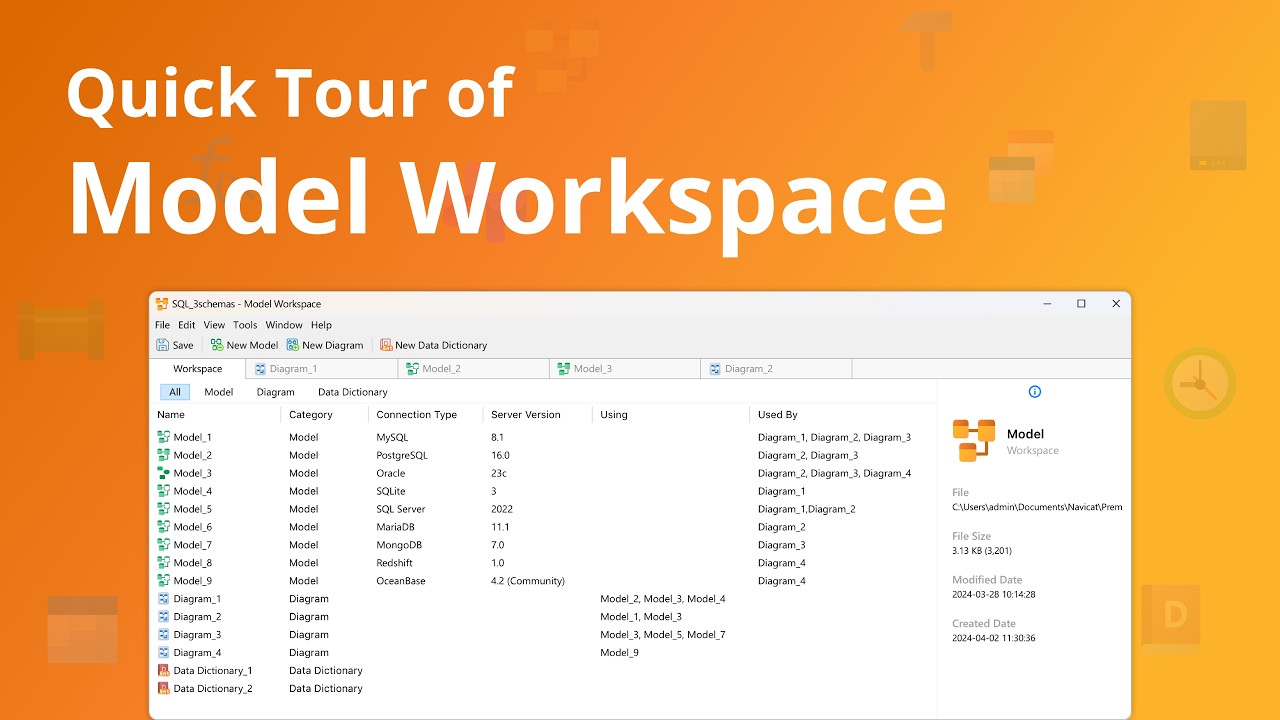The width and height of the screenshot is (1280, 720).
Task: Click the 'Model_2, Model_3, Model_4' Using cell
Action: click(663, 599)
